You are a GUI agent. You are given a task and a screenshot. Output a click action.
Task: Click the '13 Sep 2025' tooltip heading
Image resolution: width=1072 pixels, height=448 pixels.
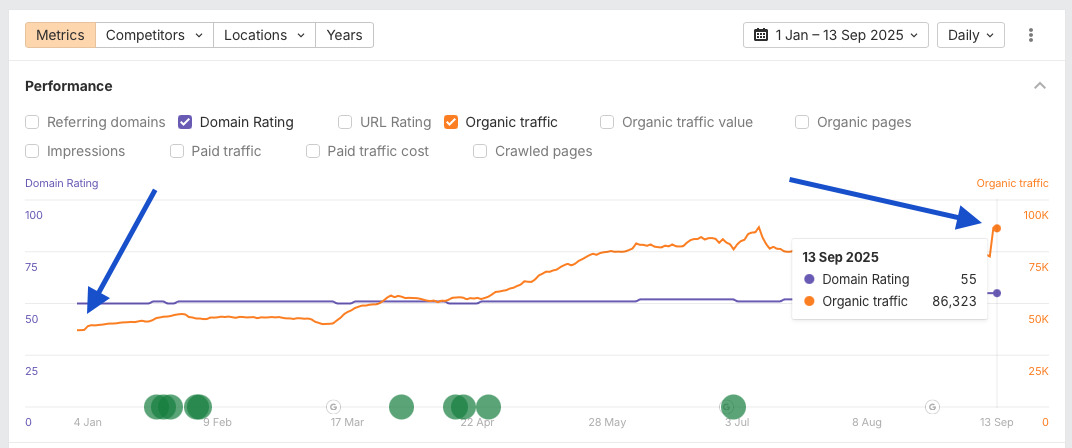840,258
